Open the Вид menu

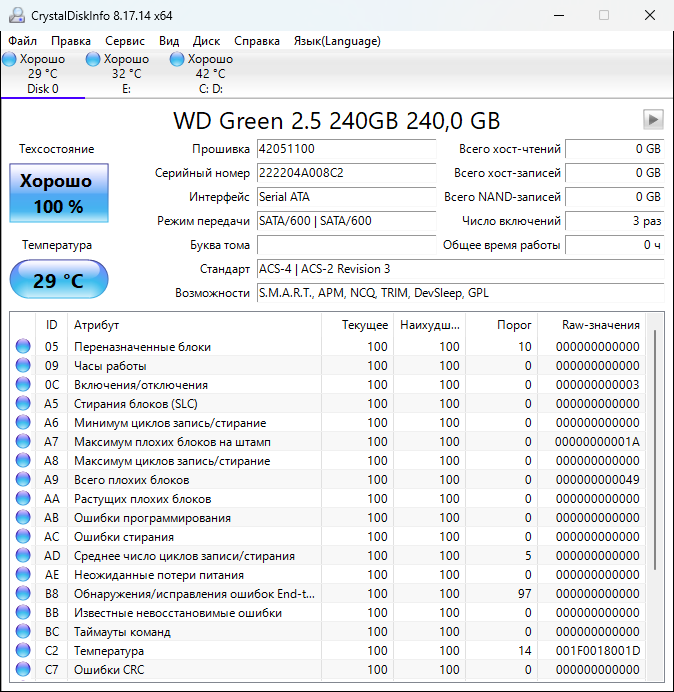(x=169, y=41)
